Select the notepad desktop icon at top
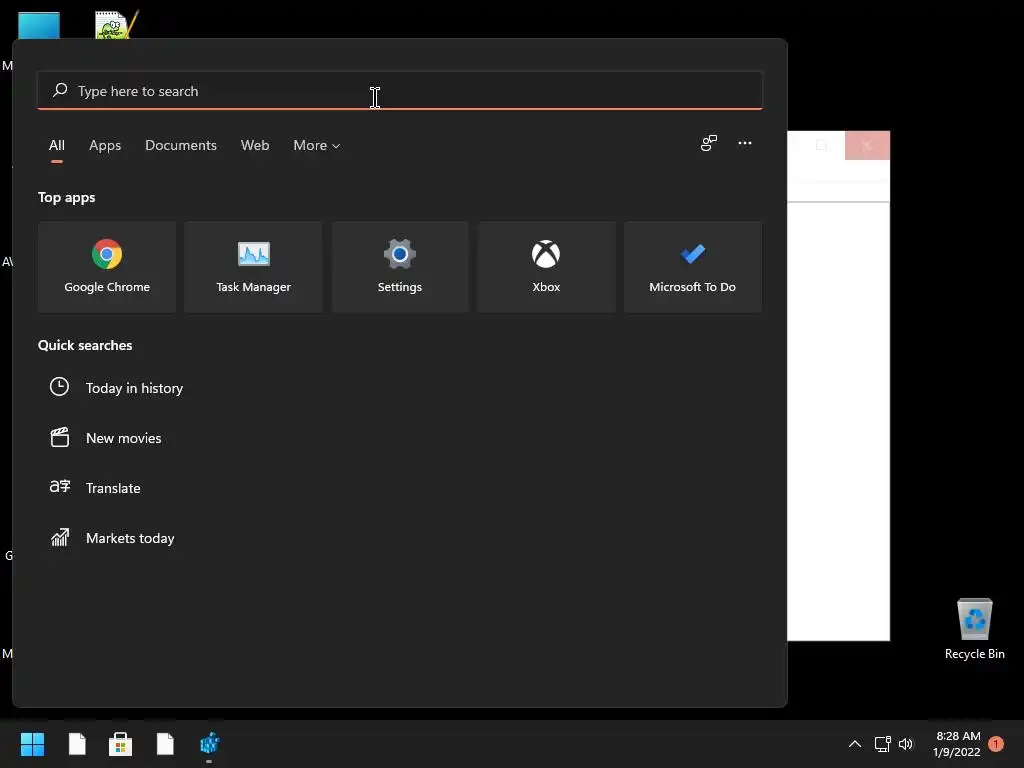Screen dimensions: 1024x768 pos(116,24)
